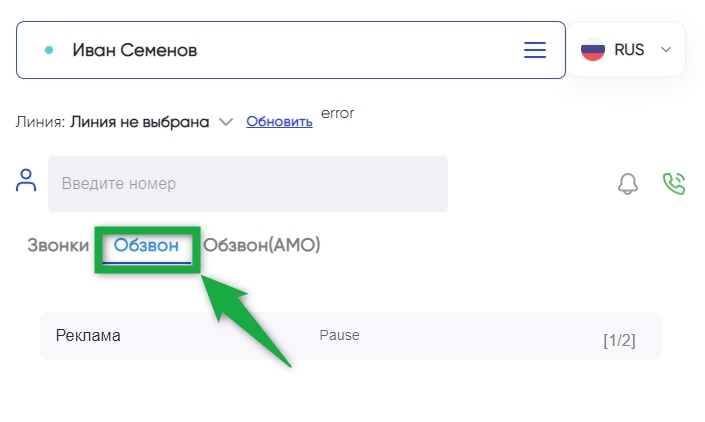Select the Обзвон tab
Viewport: 705px width, 422px height.
coord(146,245)
